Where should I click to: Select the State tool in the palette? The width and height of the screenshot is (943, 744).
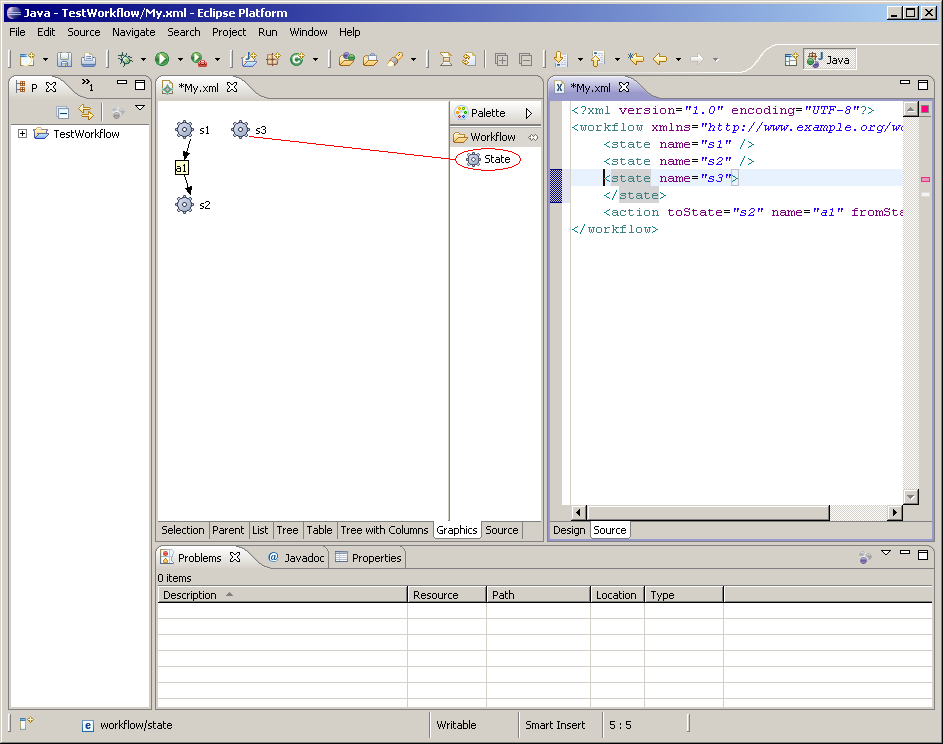[488, 159]
